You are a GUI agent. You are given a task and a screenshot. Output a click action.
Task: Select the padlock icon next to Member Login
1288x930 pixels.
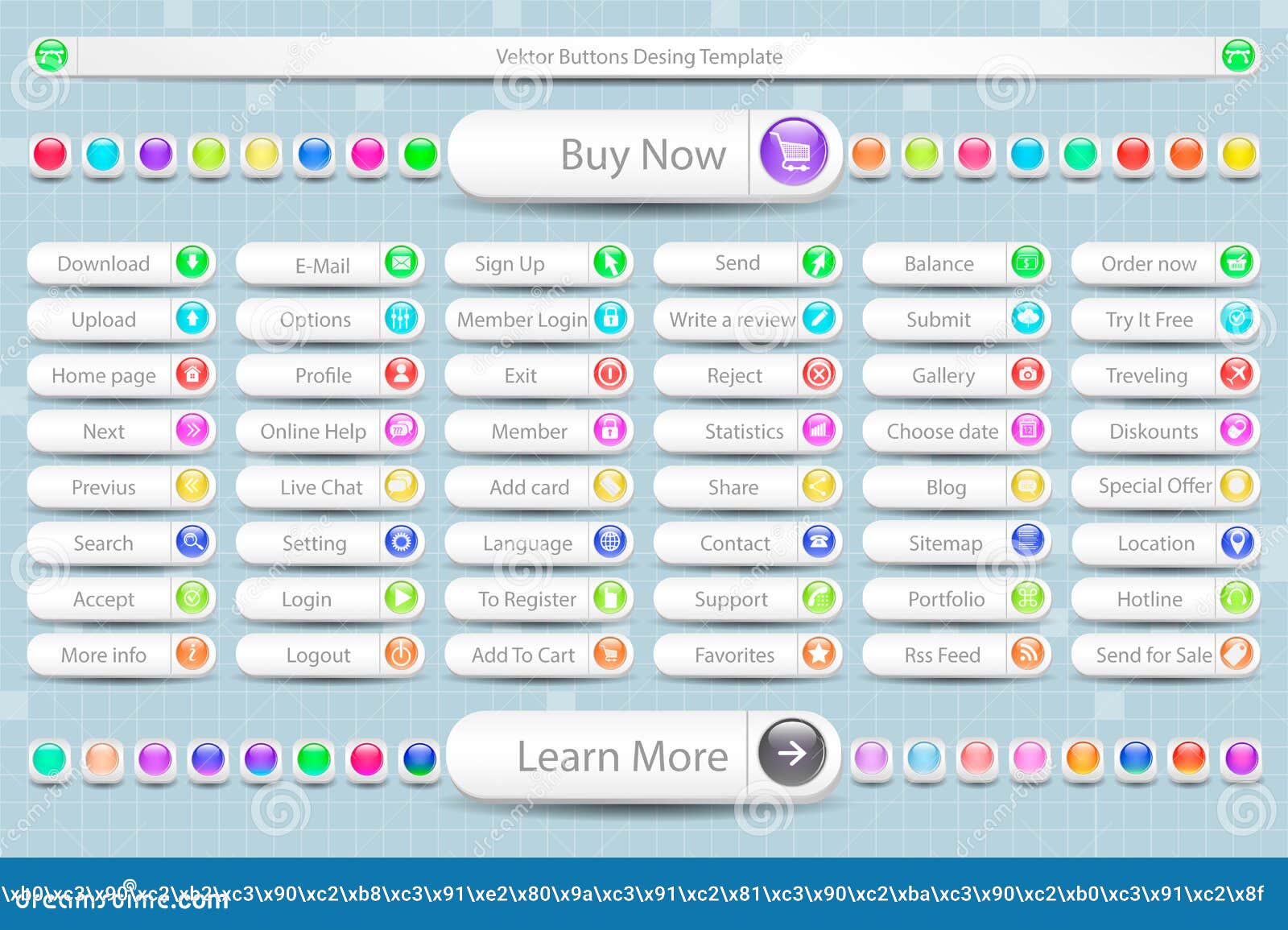pos(610,320)
